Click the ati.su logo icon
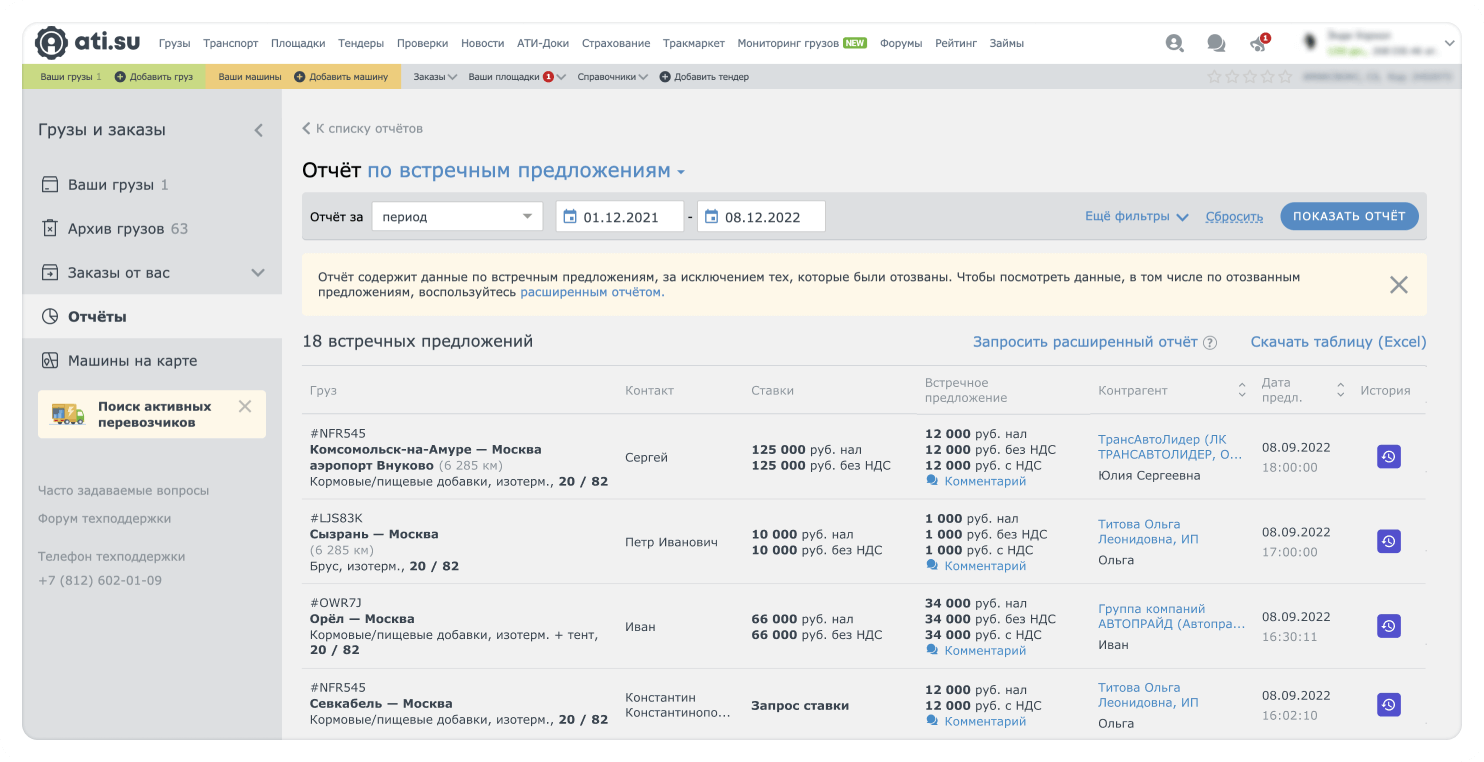 click(x=51, y=43)
